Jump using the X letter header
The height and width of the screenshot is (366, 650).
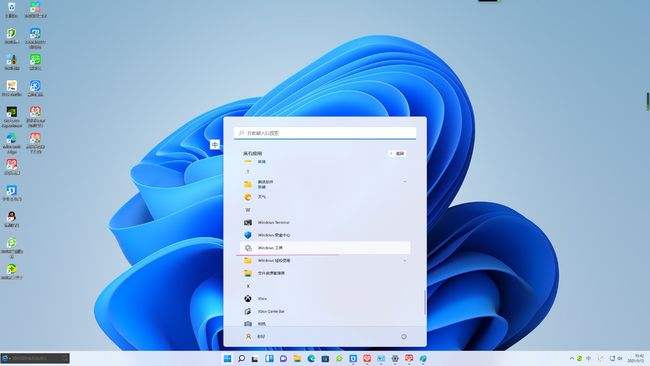coord(248,286)
